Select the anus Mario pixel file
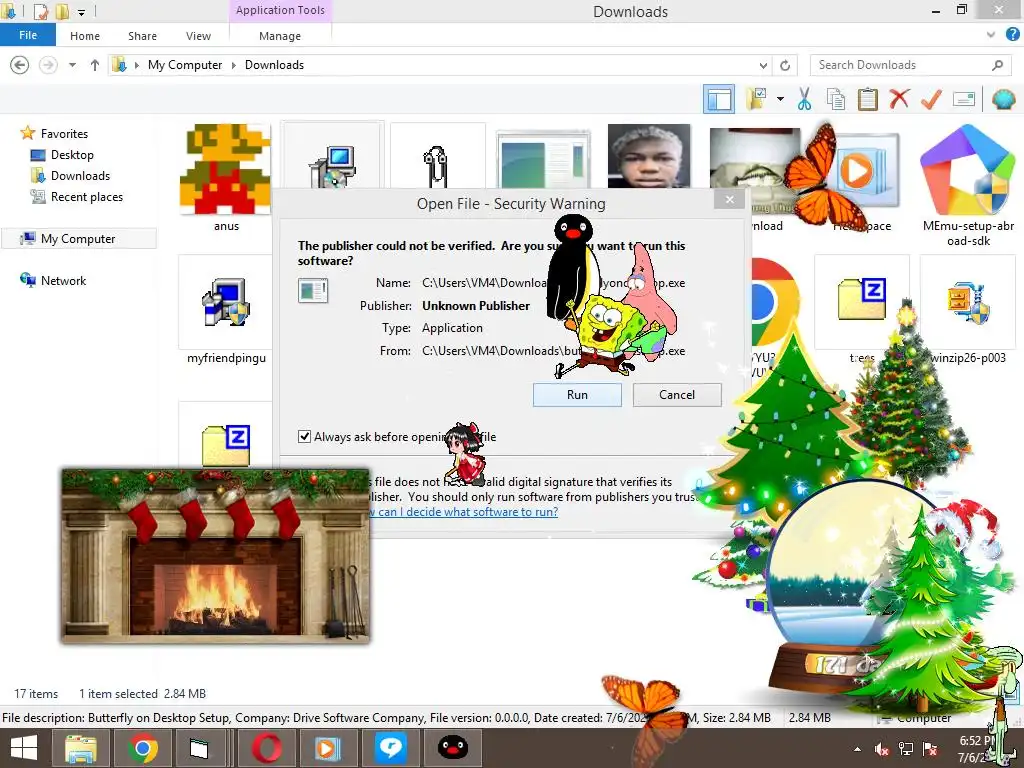 (x=226, y=178)
